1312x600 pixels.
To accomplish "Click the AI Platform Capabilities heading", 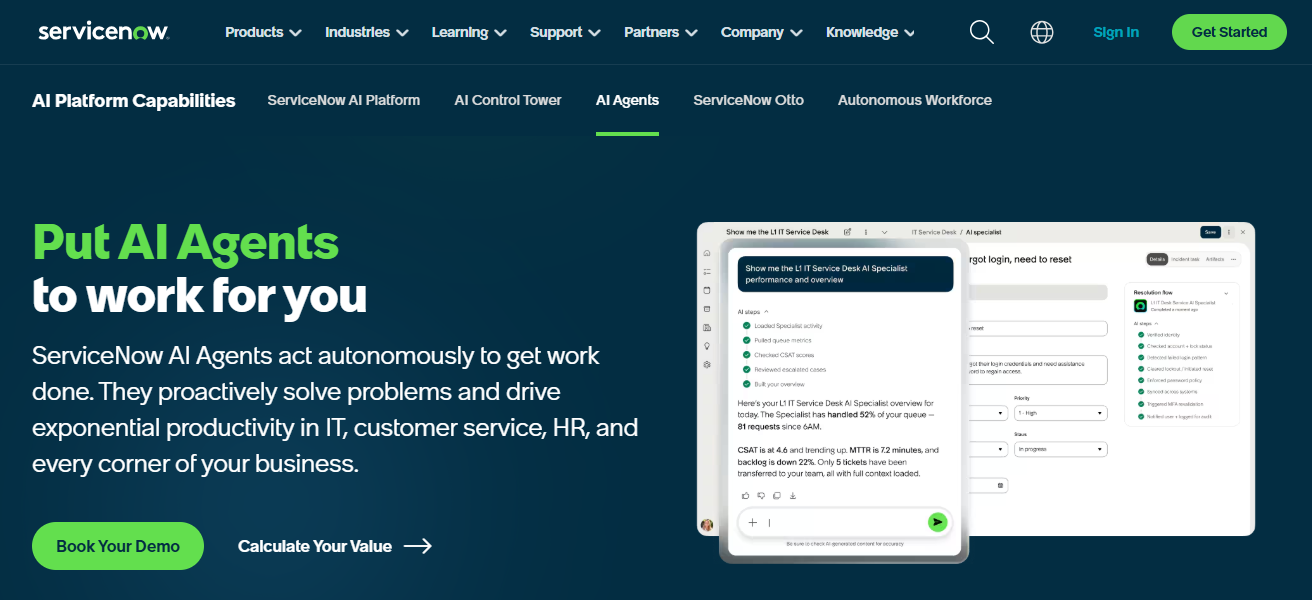I will click(134, 100).
